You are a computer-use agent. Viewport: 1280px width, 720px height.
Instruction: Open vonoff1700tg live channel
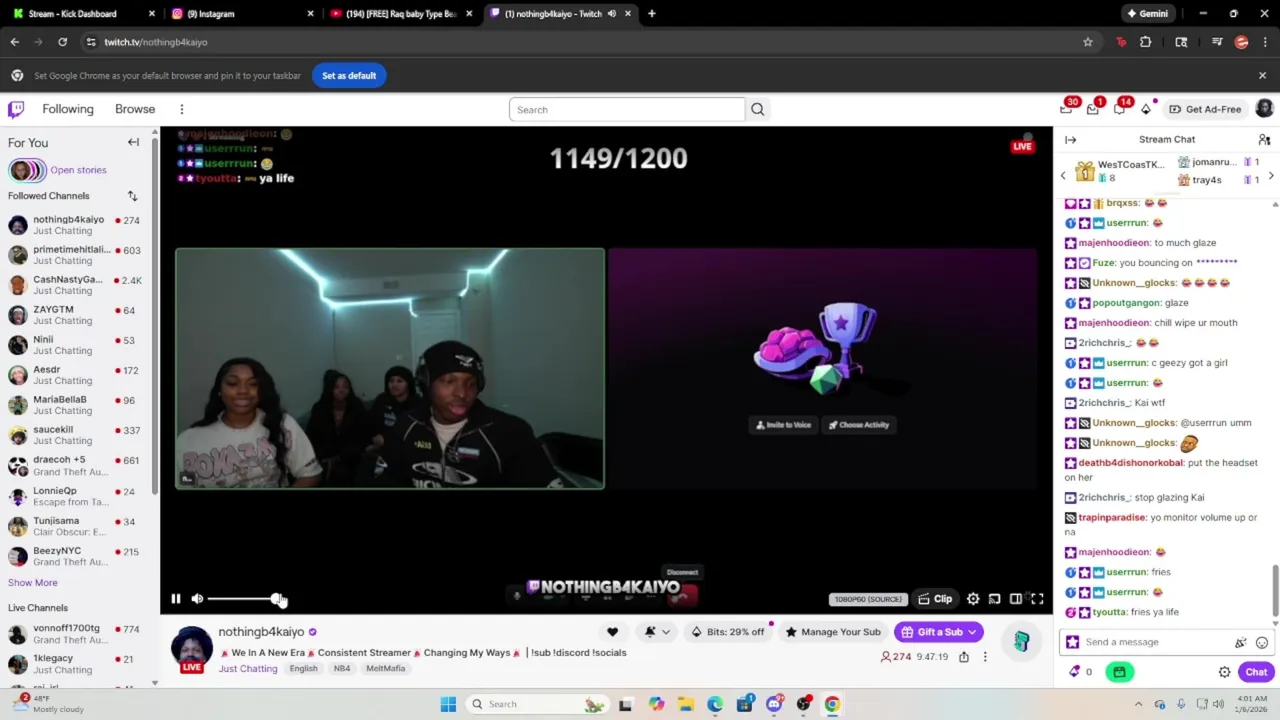coord(78,634)
